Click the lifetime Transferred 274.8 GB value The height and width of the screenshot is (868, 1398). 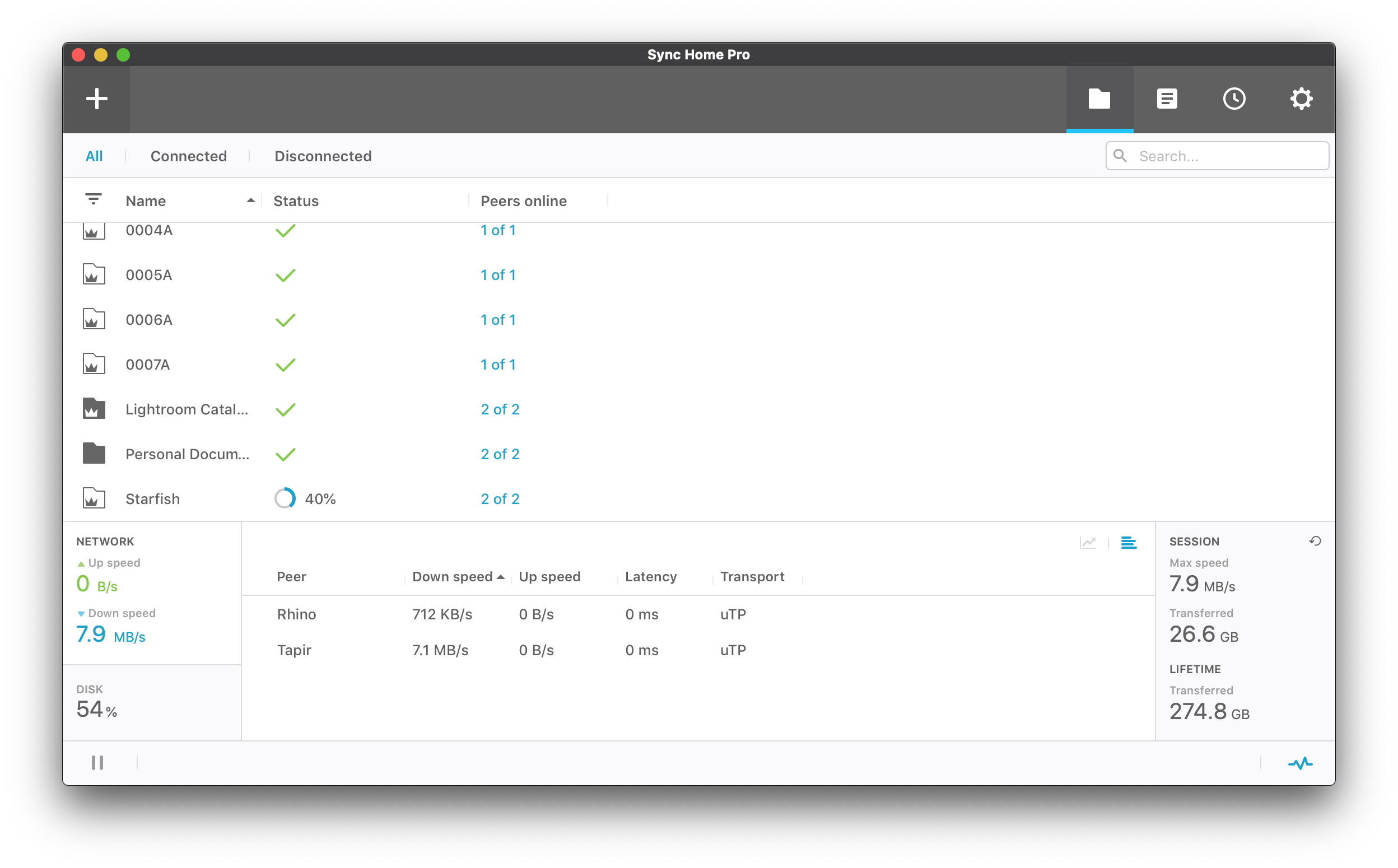pyautogui.click(x=1210, y=712)
